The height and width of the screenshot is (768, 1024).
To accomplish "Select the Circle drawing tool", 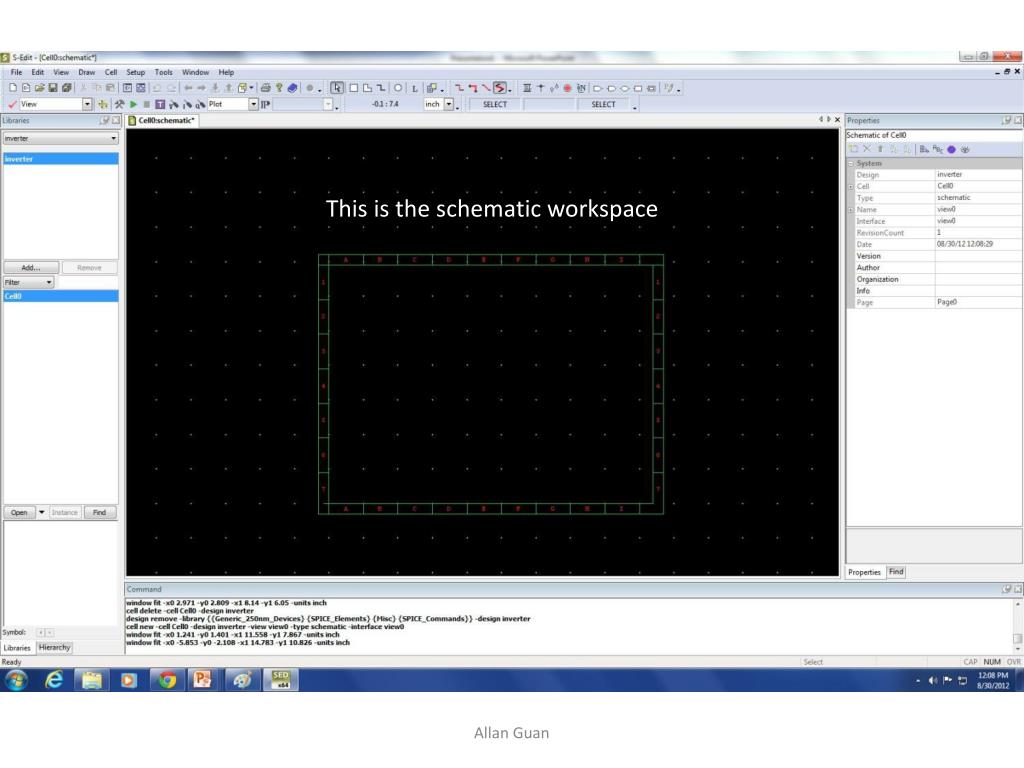I will click(398, 88).
